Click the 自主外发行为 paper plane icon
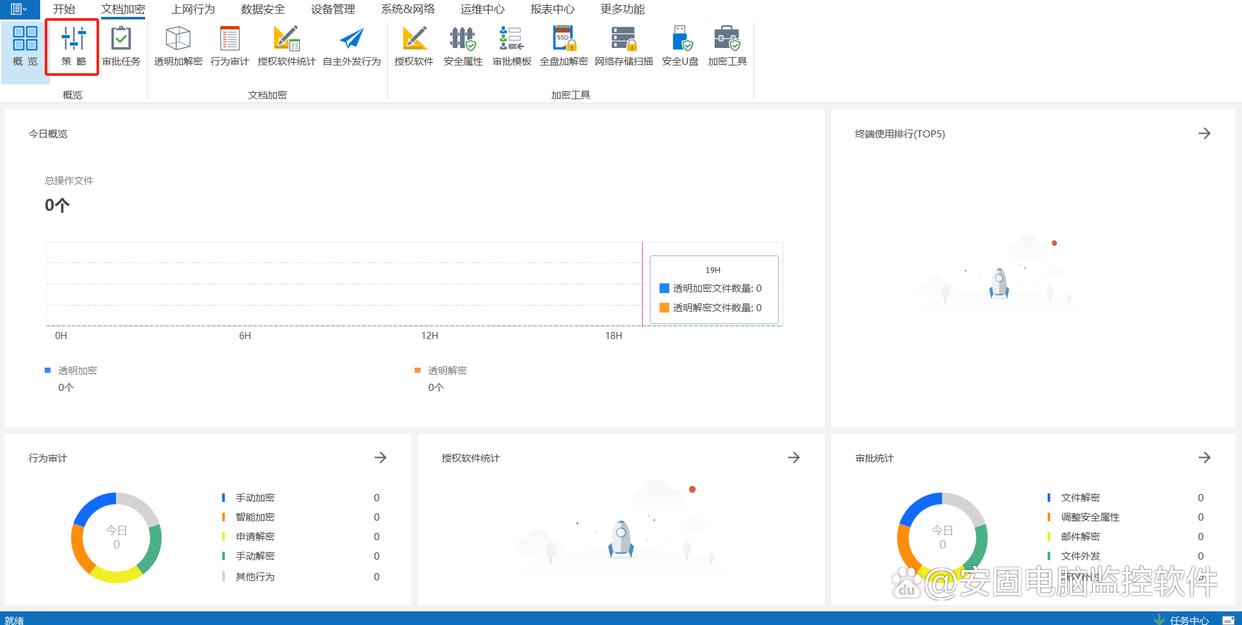 [x=352, y=46]
